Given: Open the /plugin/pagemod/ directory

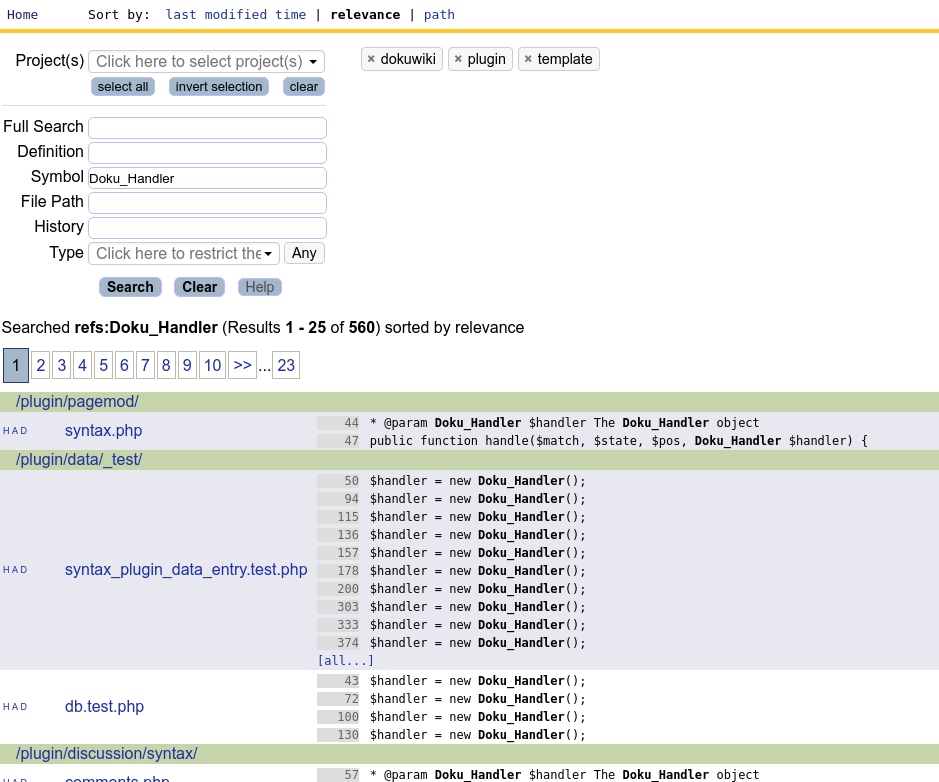Looking at the screenshot, I should [x=77, y=402].
